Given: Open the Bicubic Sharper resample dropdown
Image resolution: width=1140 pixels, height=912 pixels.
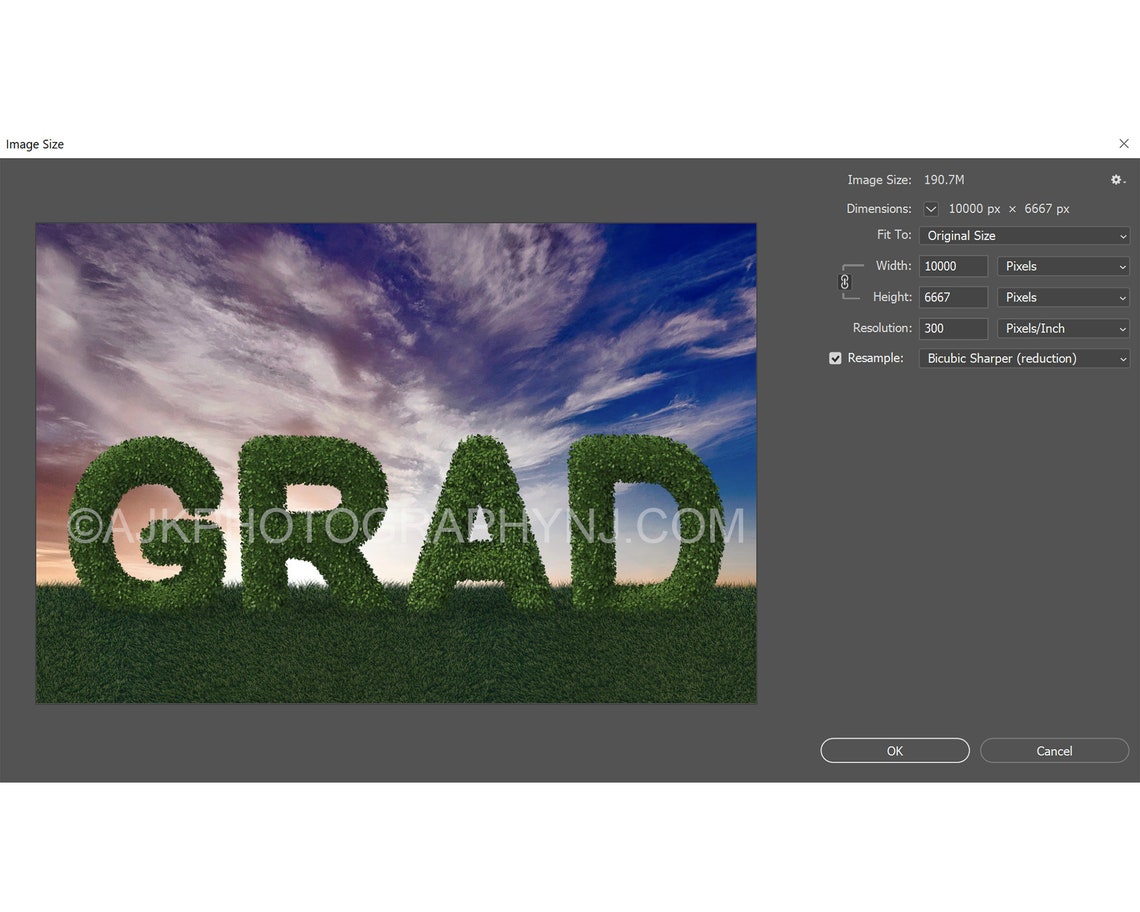Looking at the screenshot, I should [x=1023, y=358].
